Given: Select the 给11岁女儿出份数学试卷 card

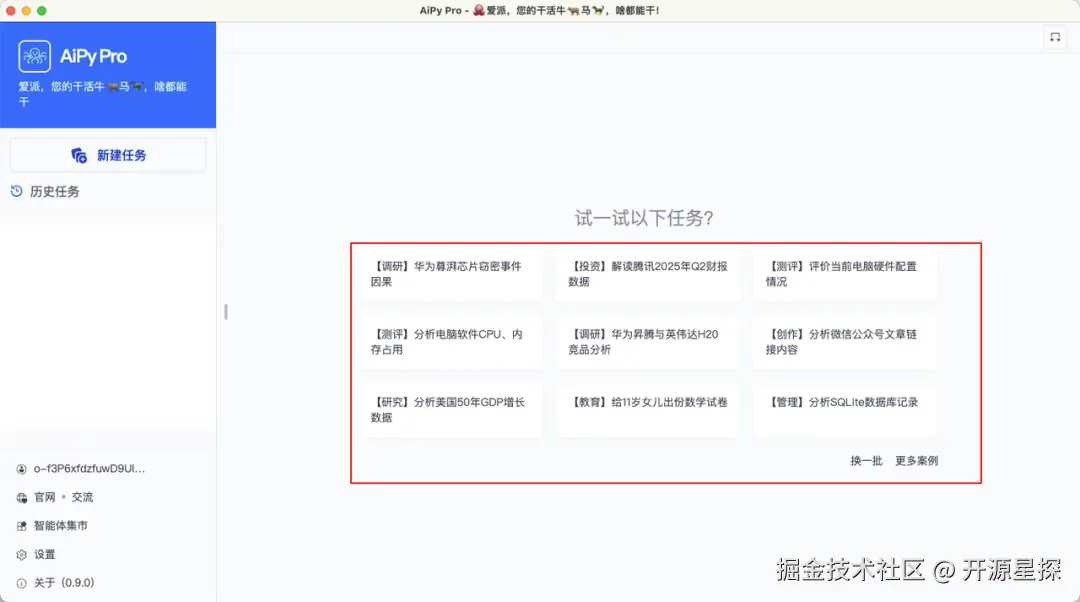Looking at the screenshot, I should [x=648, y=409].
